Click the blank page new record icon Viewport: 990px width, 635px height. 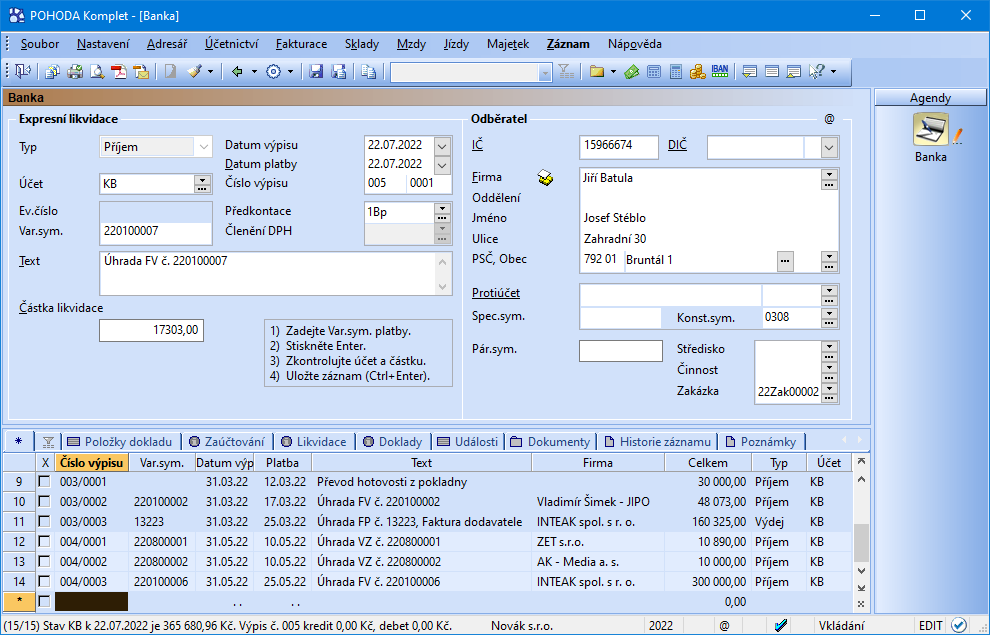point(170,72)
